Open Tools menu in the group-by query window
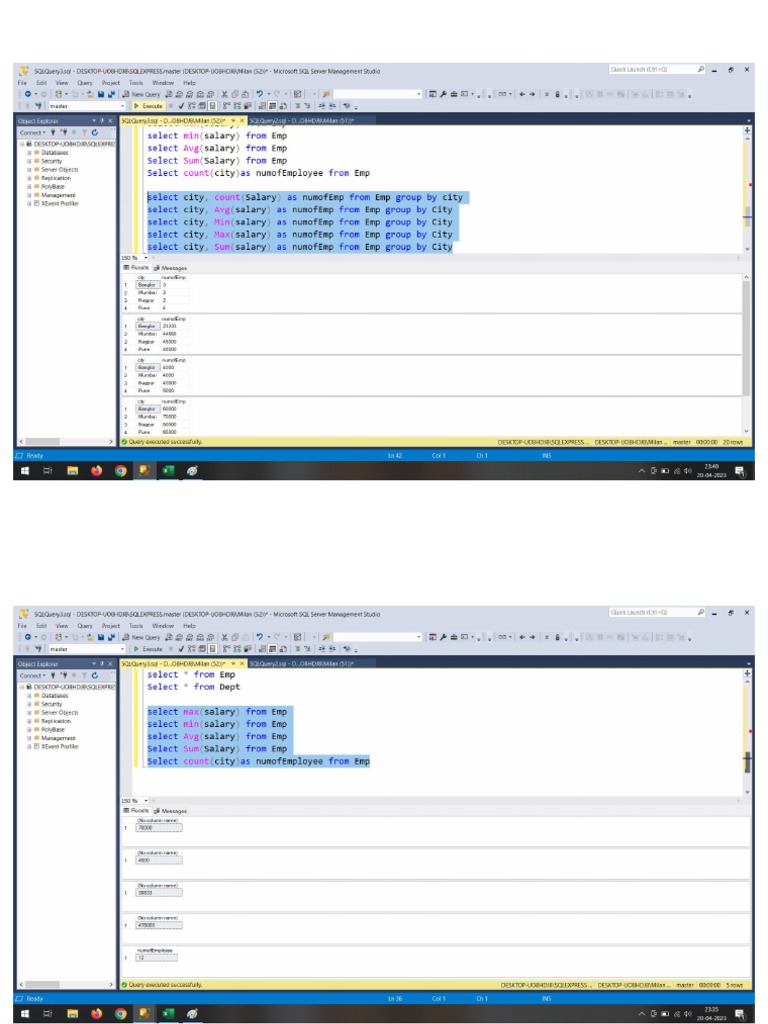Screen dimensions: 768x1024 tap(136, 81)
